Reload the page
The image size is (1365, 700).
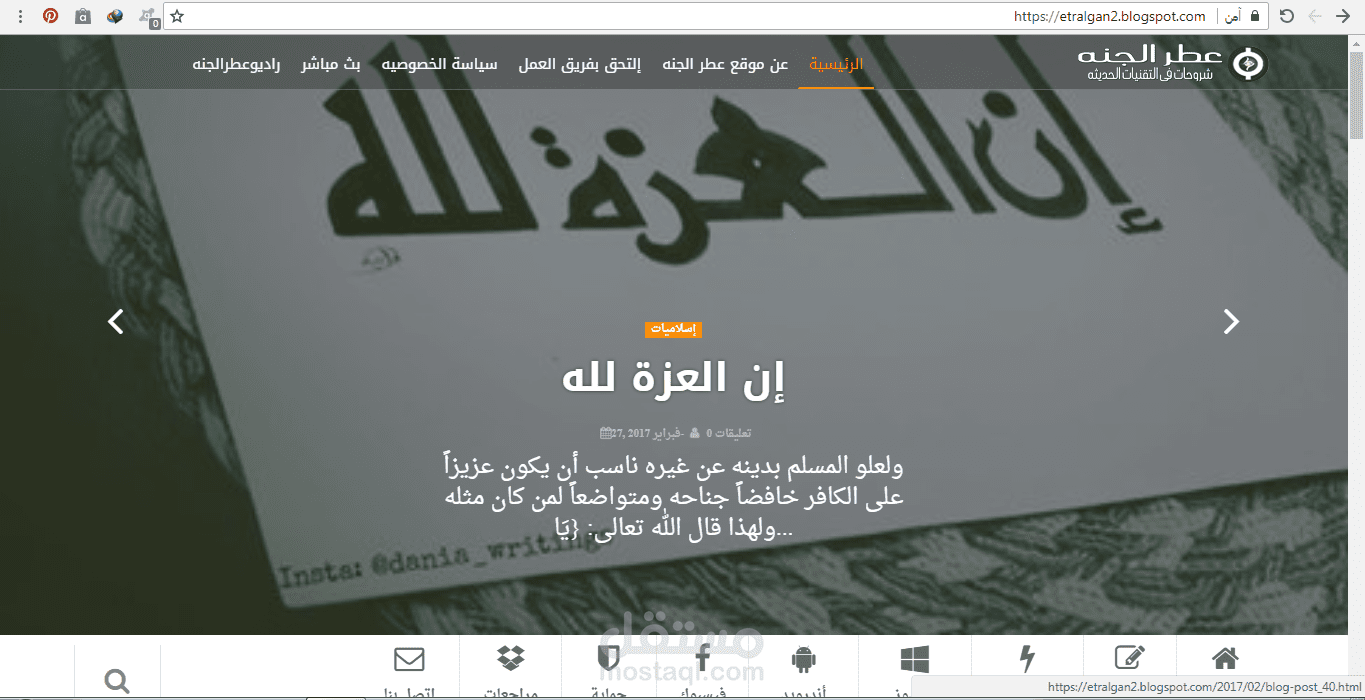pyautogui.click(x=1287, y=16)
